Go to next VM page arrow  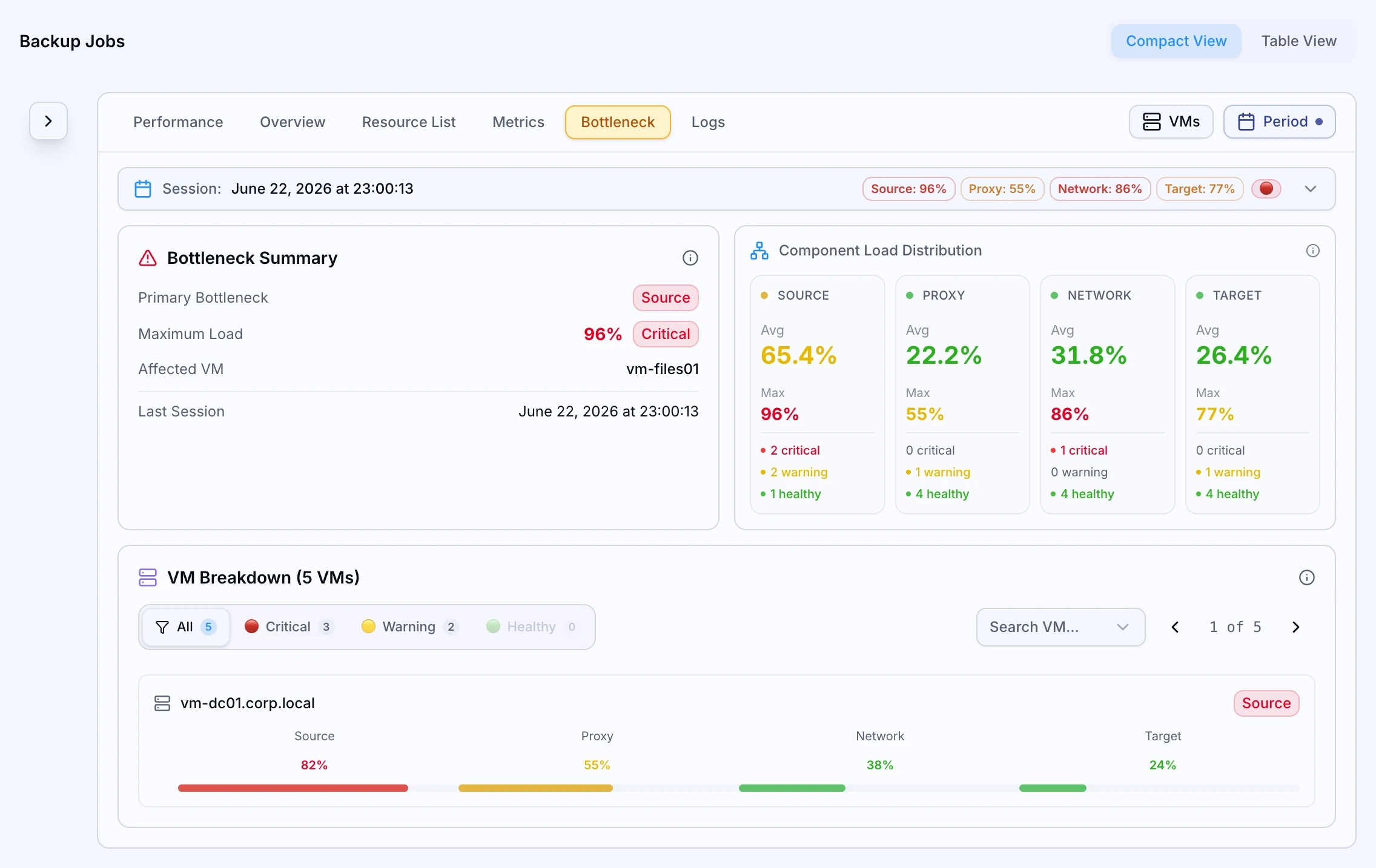[1295, 627]
